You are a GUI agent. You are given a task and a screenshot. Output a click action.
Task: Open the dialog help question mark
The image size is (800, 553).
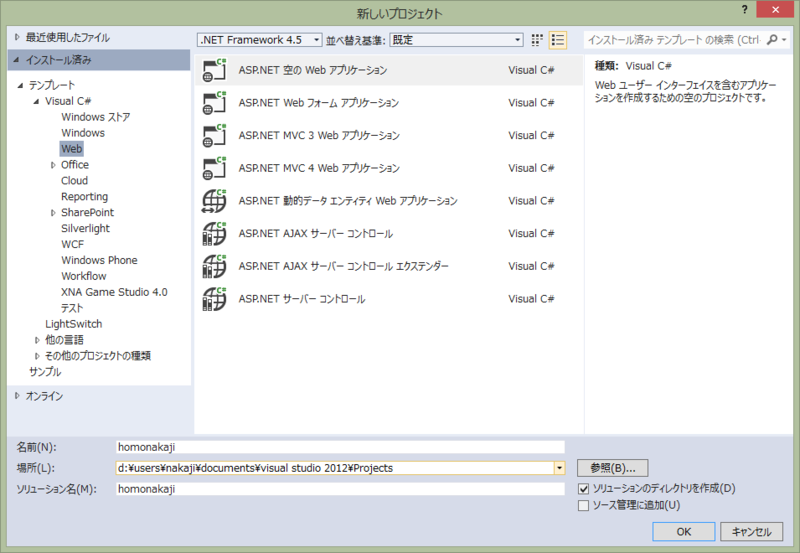(x=744, y=9)
